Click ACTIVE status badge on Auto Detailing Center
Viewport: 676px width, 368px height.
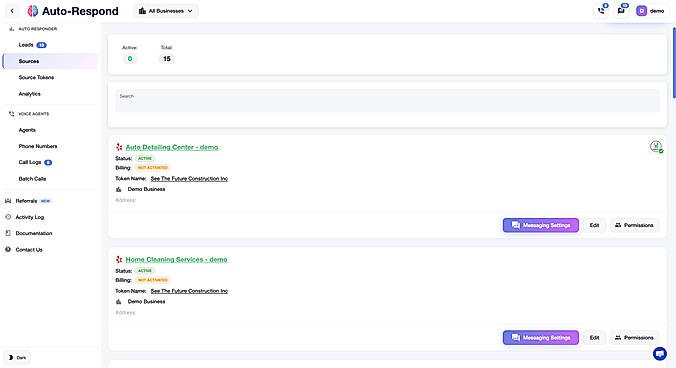coord(145,159)
